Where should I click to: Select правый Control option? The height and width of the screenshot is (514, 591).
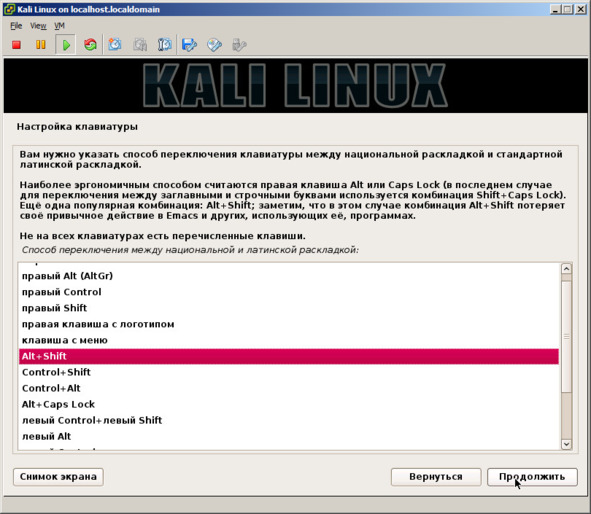click(289, 292)
